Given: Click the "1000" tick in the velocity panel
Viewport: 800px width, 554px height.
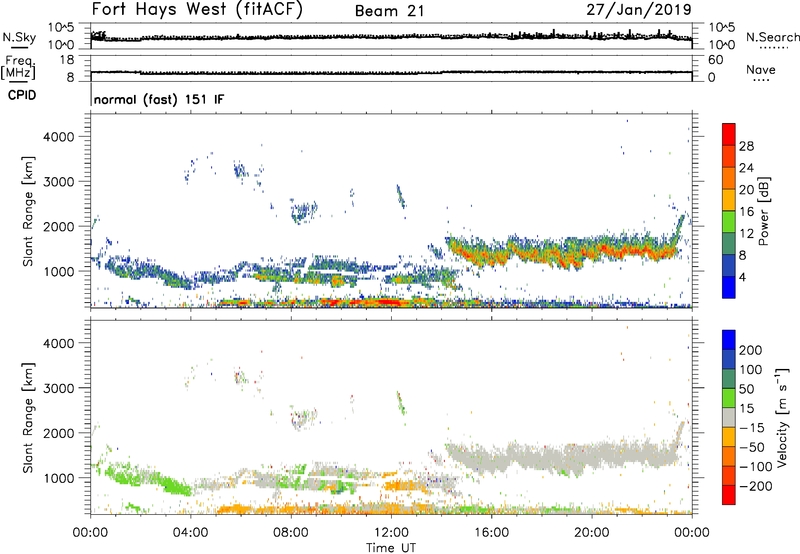Looking at the screenshot, I should (58, 478).
